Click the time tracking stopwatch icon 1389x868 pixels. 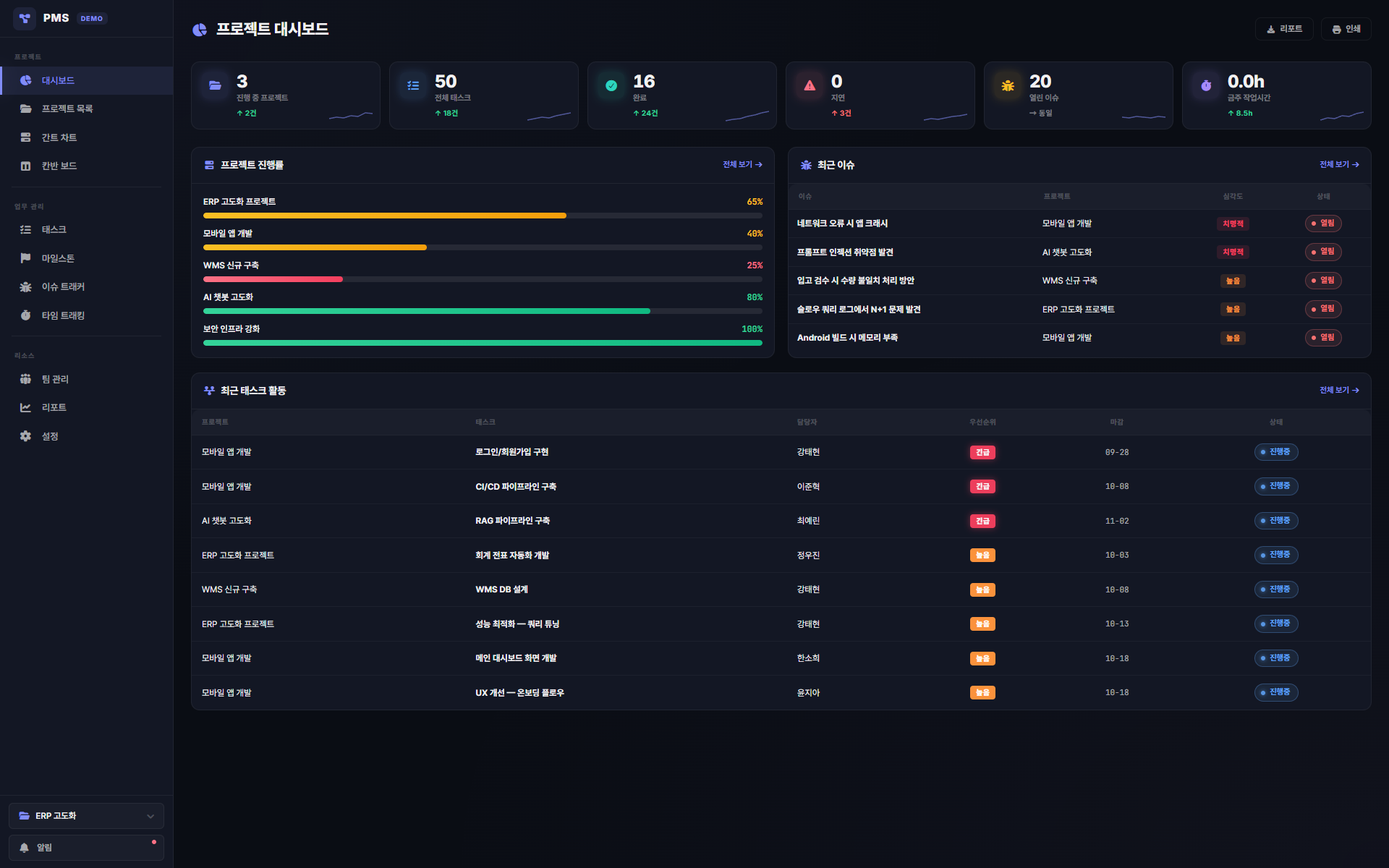click(x=25, y=315)
